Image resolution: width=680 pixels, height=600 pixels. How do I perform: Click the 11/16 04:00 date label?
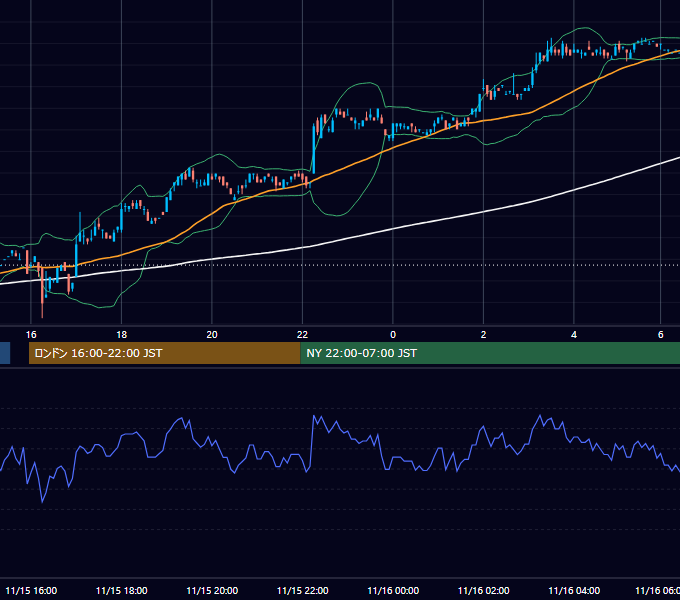574,590
